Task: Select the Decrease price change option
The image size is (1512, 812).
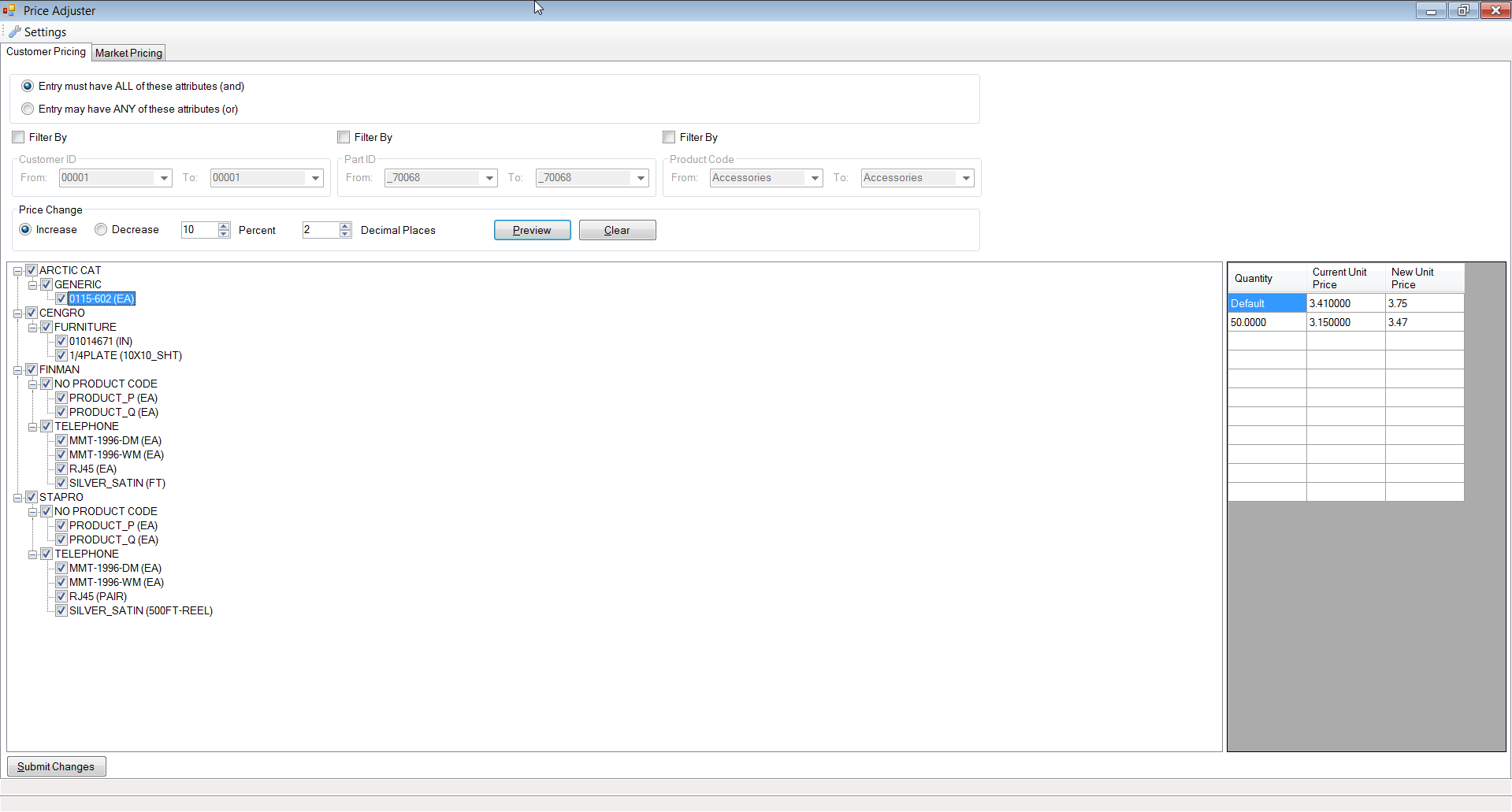Action: 101,229
